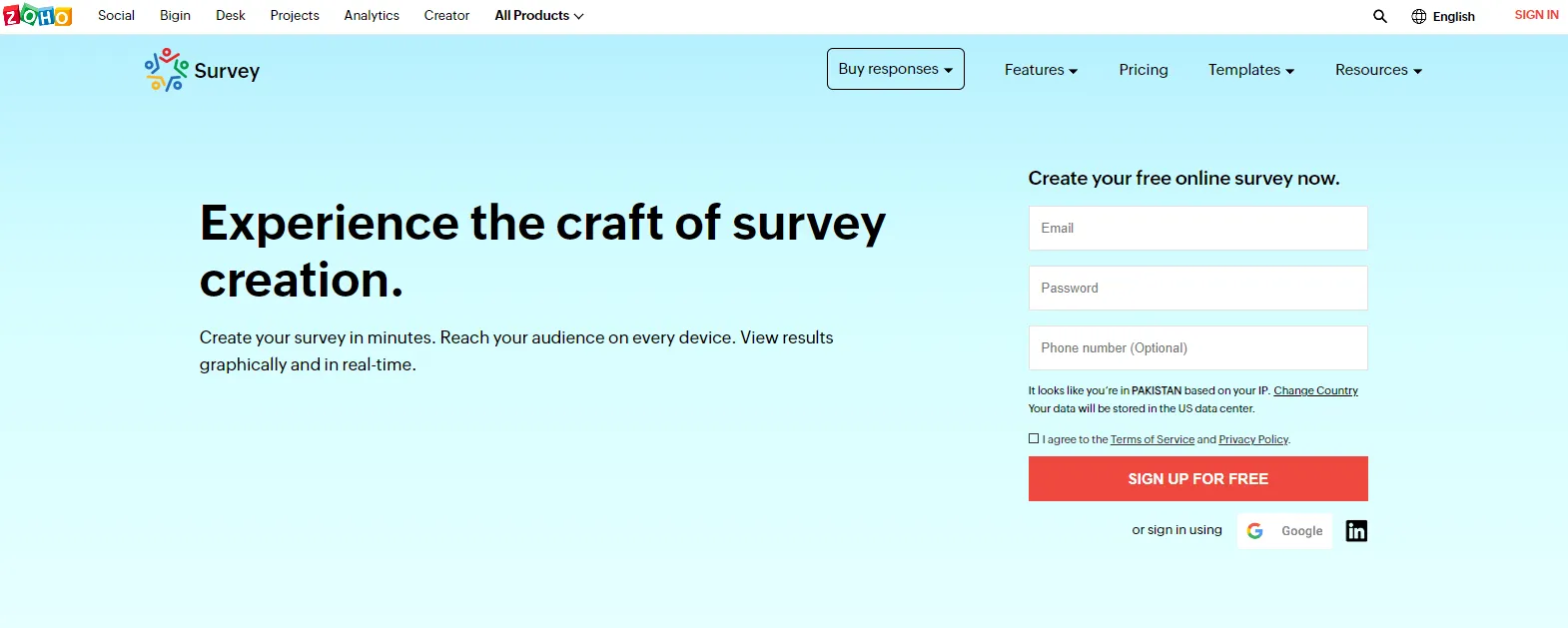The width and height of the screenshot is (1568, 628).
Task: Click the Google G logo icon
Action: click(x=1255, y=531)
